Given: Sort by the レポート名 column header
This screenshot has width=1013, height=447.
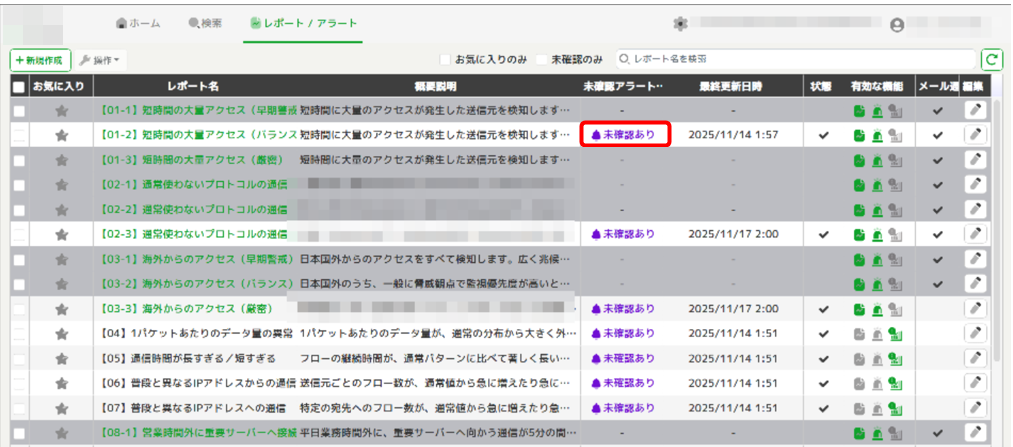Looking at the screenshot, I should coord(193,87).
